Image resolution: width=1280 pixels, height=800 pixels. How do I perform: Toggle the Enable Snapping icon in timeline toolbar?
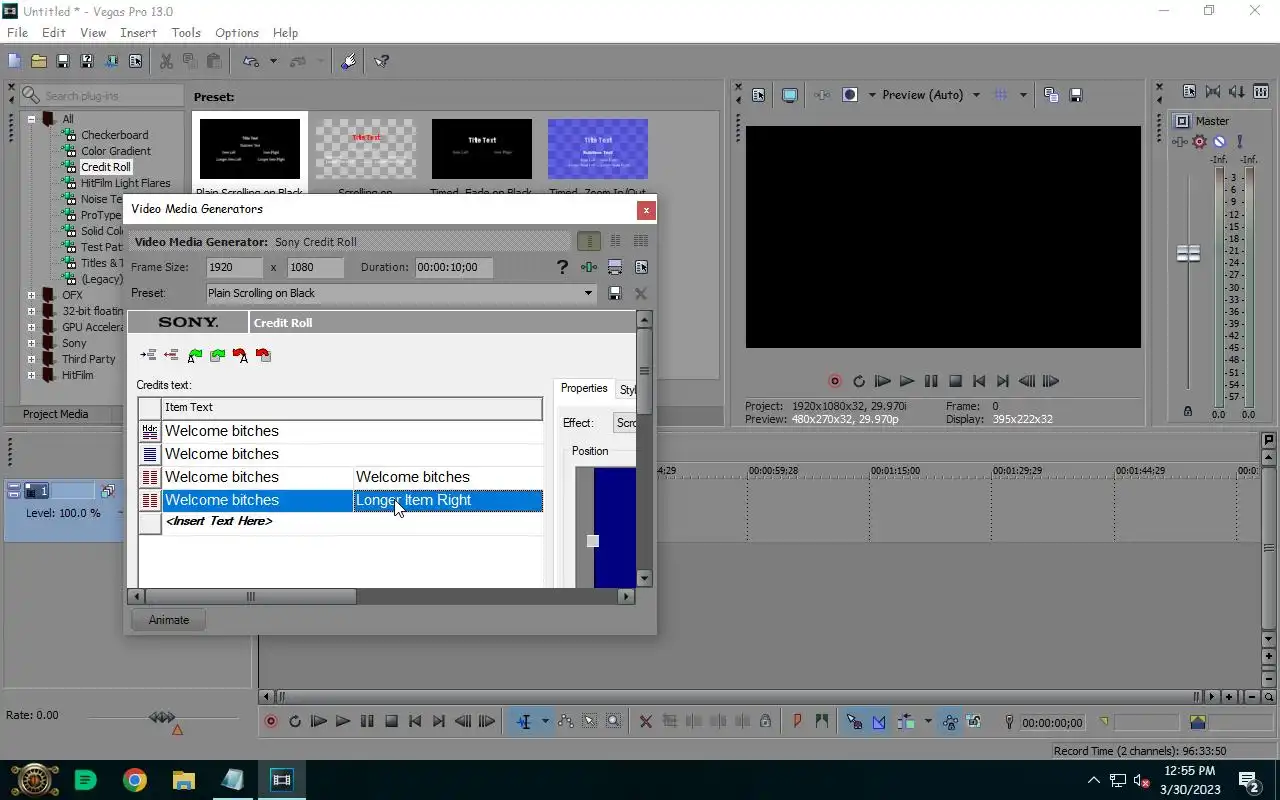(854, 721)
